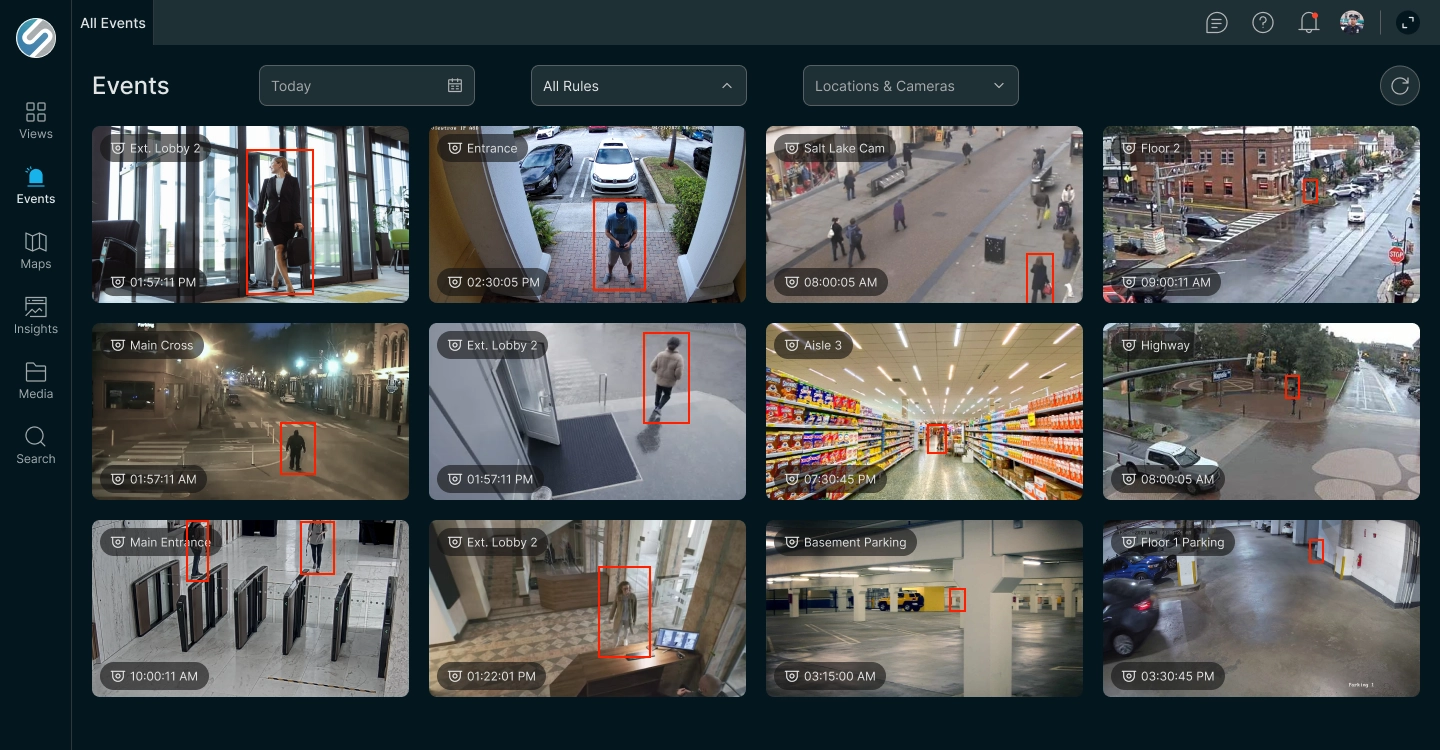Open the Insights chart icon

point(36,307)
